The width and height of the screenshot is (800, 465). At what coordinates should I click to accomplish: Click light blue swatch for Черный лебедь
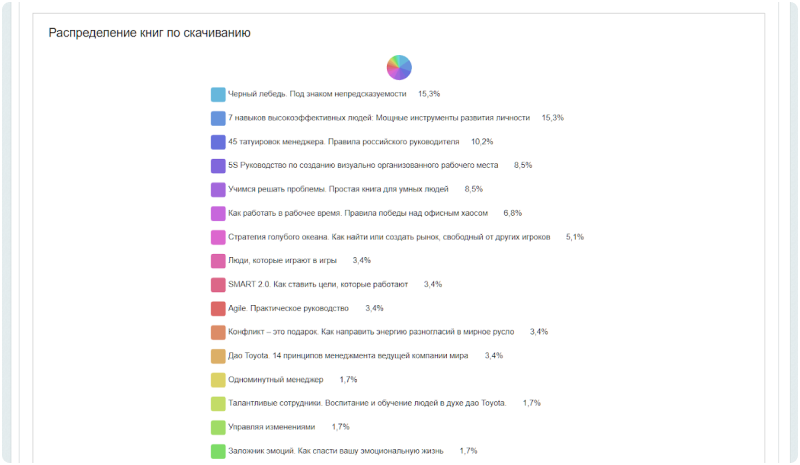coord(218,94)
